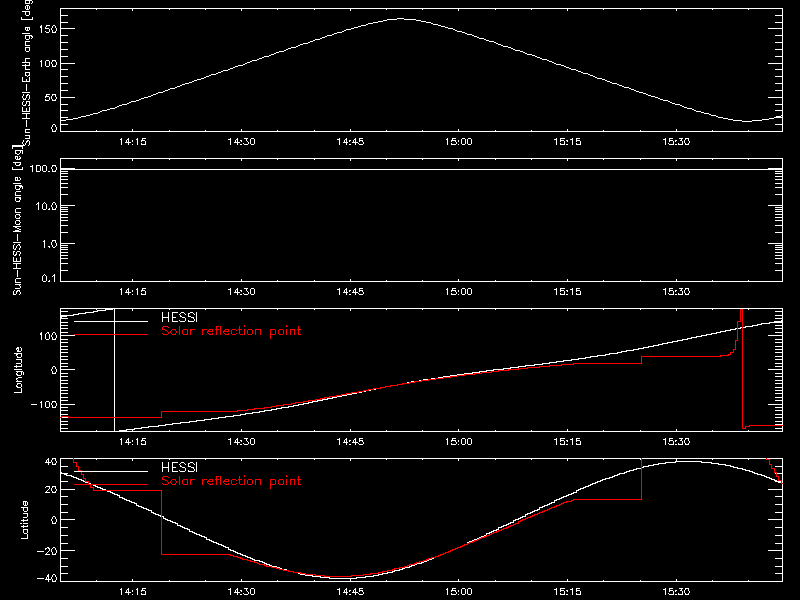This screenshot has height=600, width=800.
Task: Click white HESSI legend line in Latitude plot
Action: point(111,471)
